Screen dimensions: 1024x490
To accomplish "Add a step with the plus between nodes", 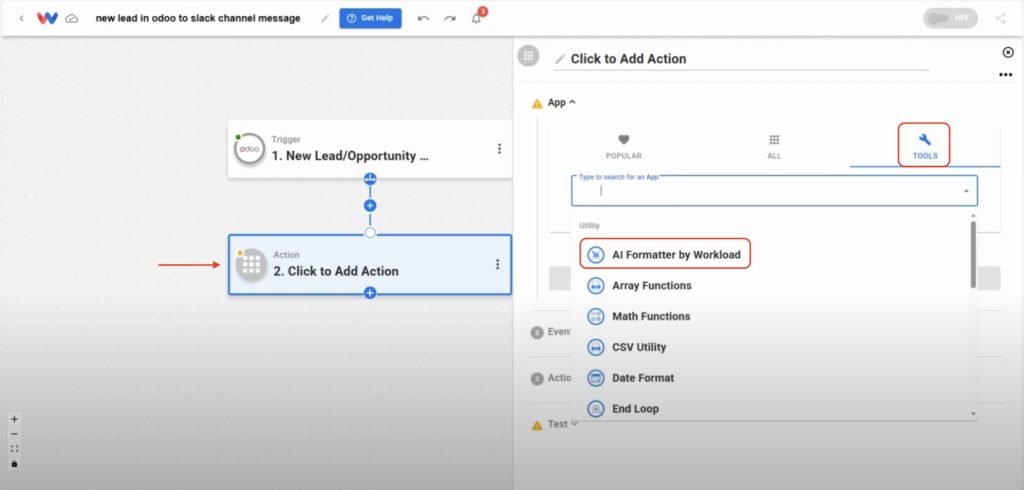I will tap(370, 205).
